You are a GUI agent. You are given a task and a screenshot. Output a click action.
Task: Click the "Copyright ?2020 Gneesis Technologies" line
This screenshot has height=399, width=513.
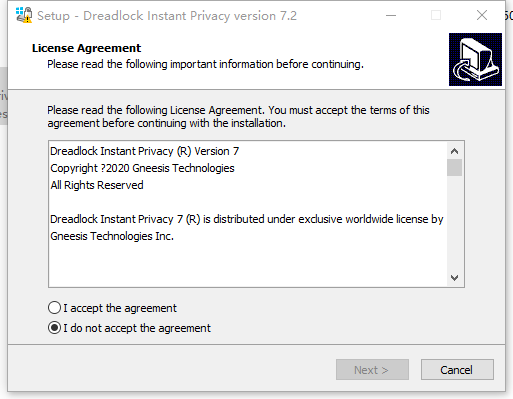point(142,168)
